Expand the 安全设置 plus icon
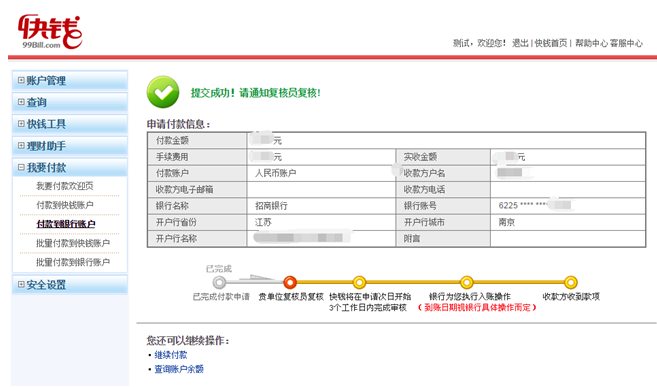Viewport: 657px width, 387px height. click(21, 284)
